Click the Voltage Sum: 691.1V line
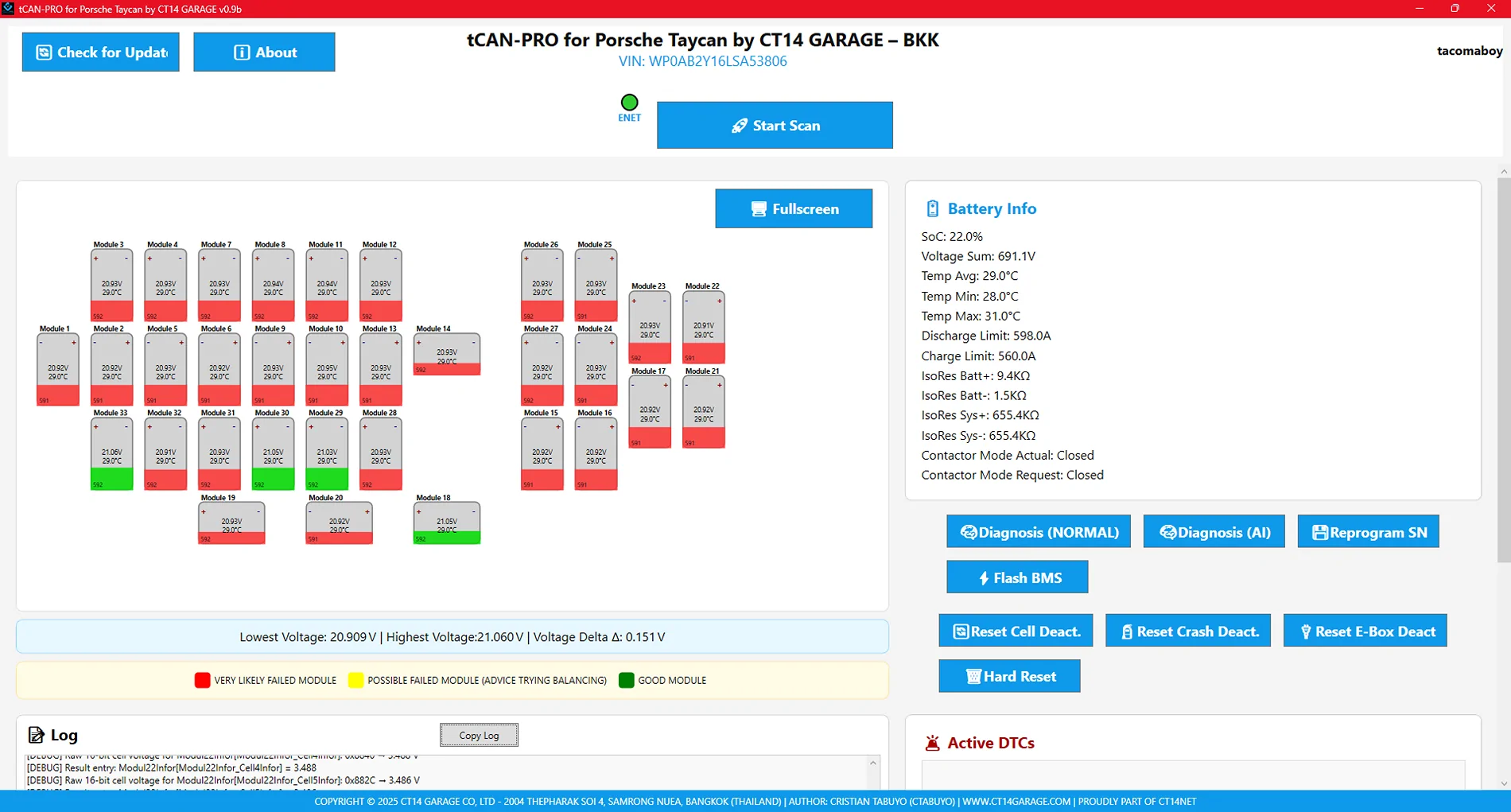The width and height of the screenshot is (1511, 812). point(978,256)
